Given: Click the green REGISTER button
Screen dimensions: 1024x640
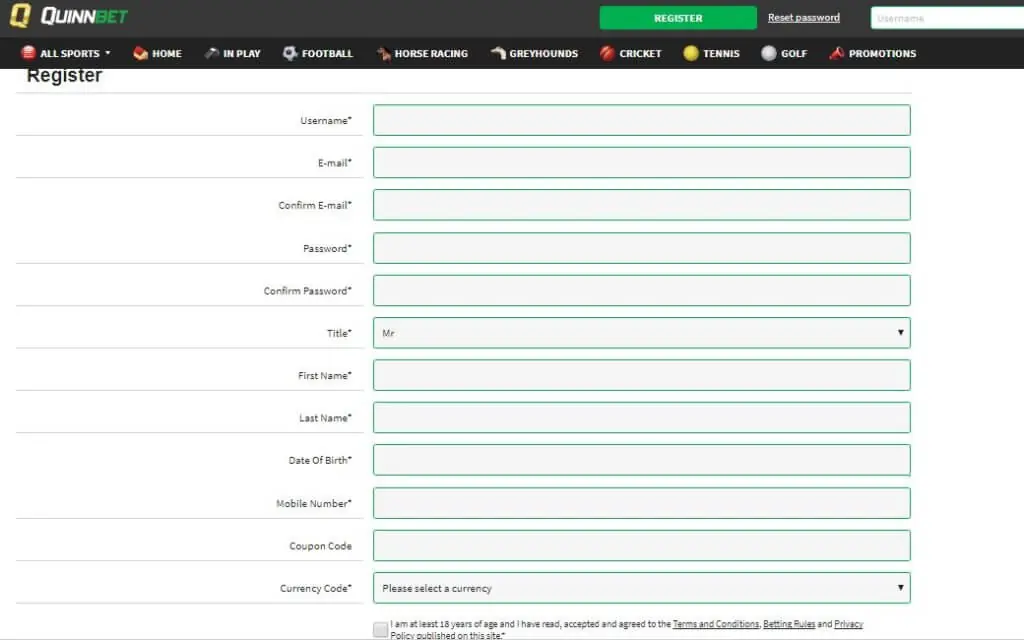Looking at the screenshot, I should [678, 18].
